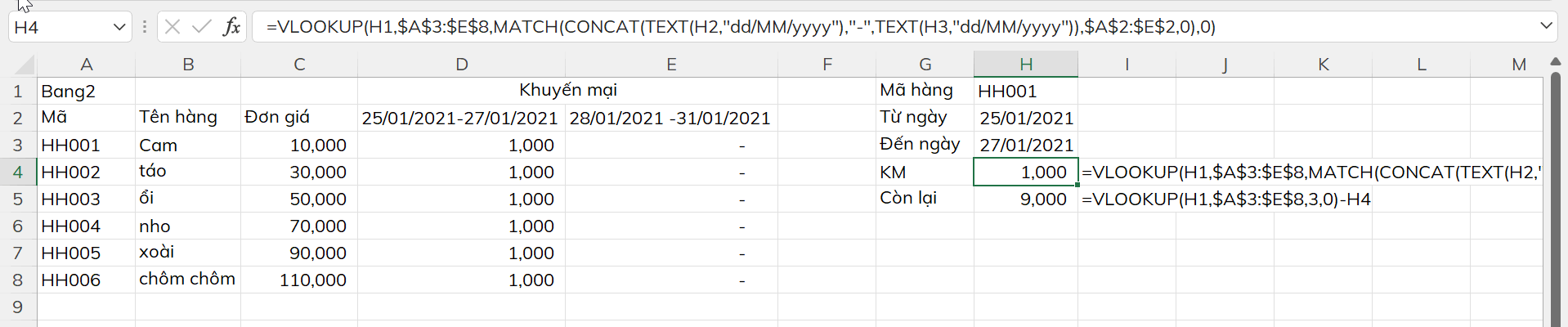This screenshot has width=1568, height=327.
Task: Click the Insert Function fx icon
Action: [232, 27]
